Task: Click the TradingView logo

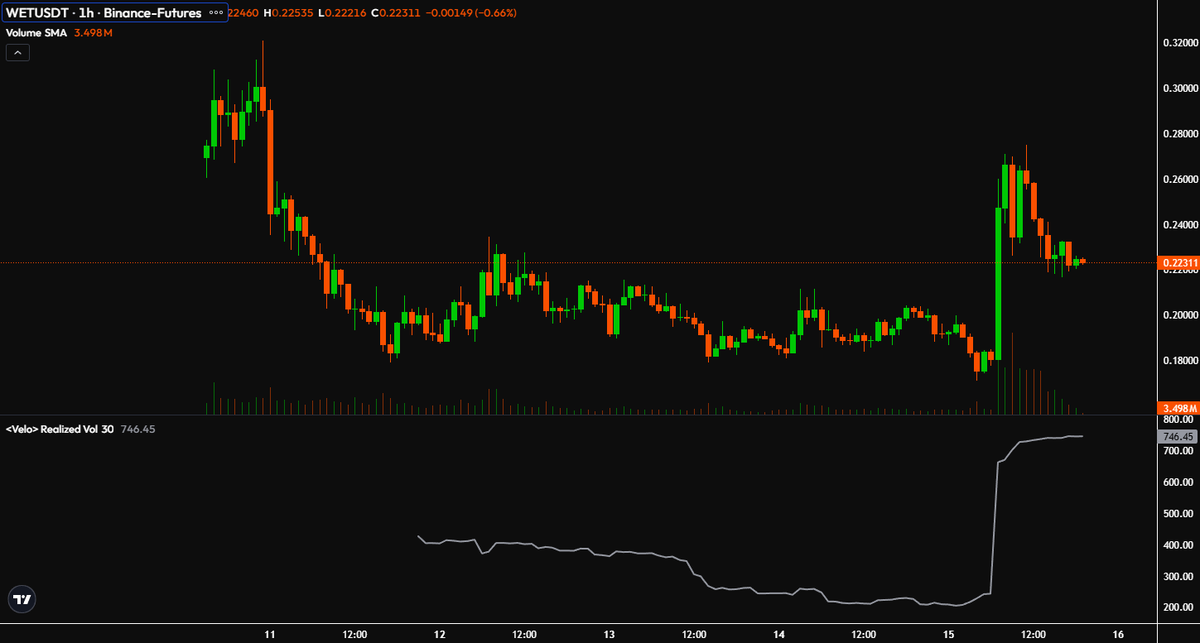Action: coord(22,599)
